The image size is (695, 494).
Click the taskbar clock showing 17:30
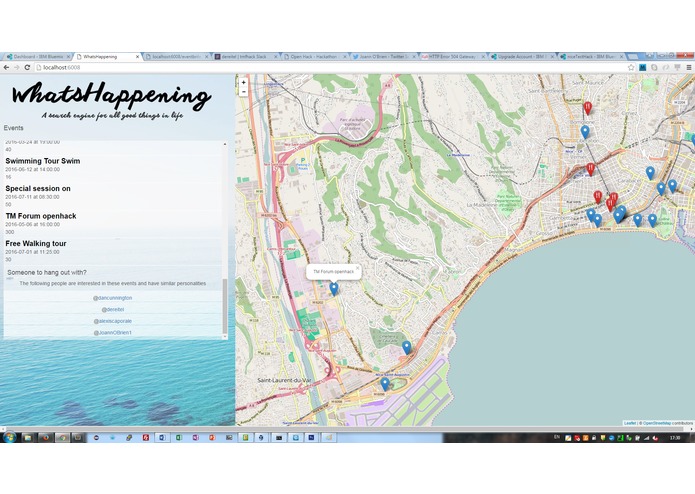point(675,437)
